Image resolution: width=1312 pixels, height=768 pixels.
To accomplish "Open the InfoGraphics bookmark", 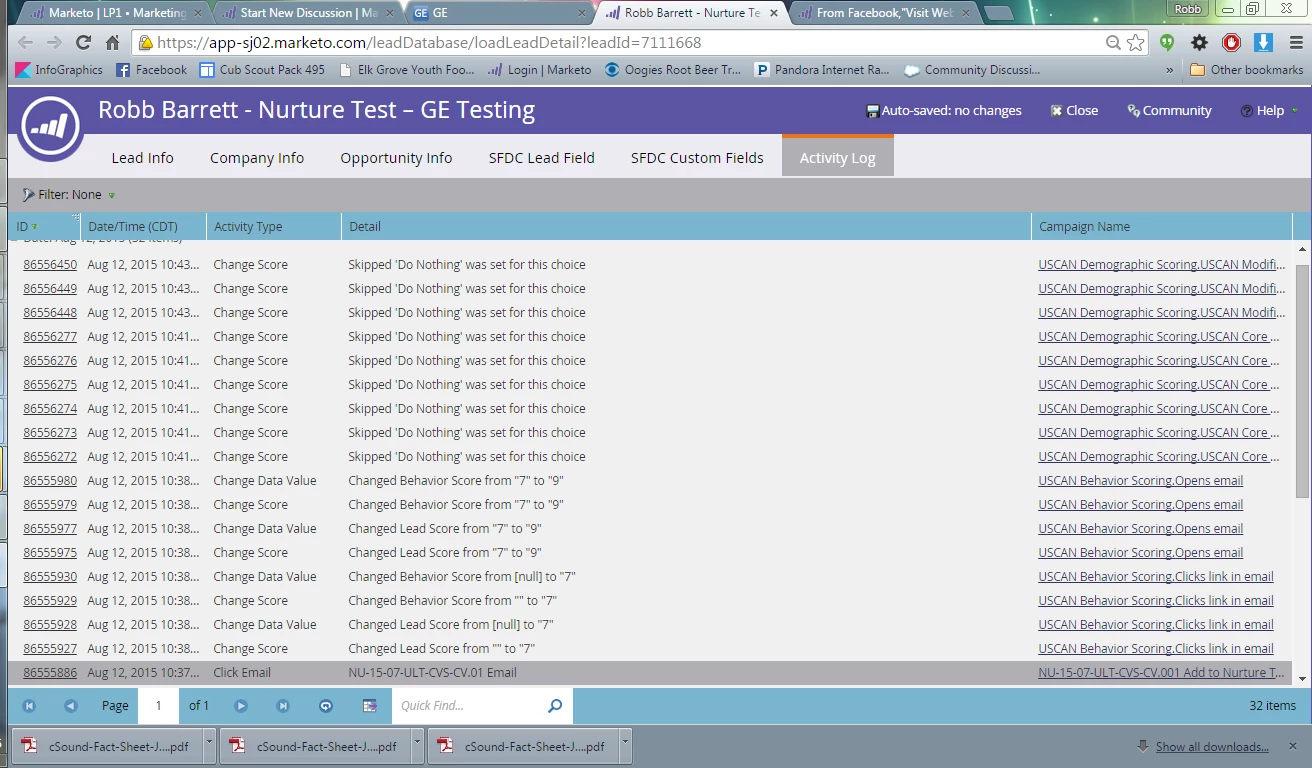I will (59, 70).
